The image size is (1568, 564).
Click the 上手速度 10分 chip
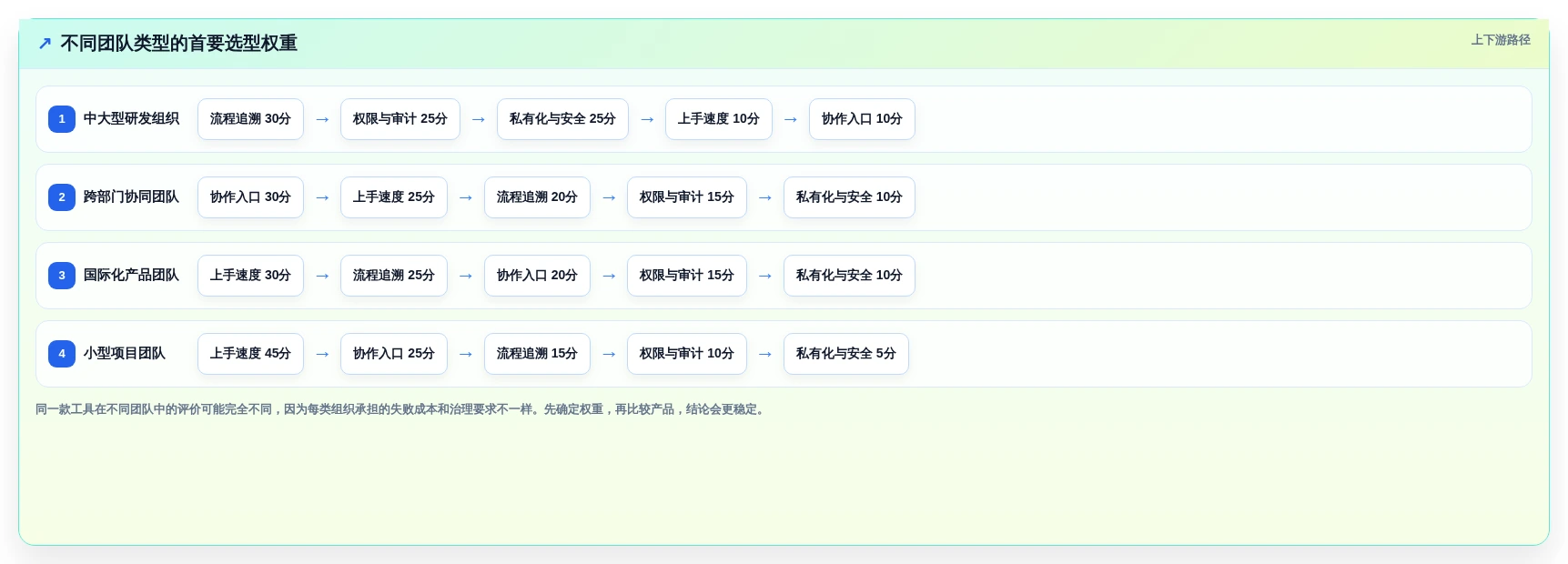pos(719,119)
